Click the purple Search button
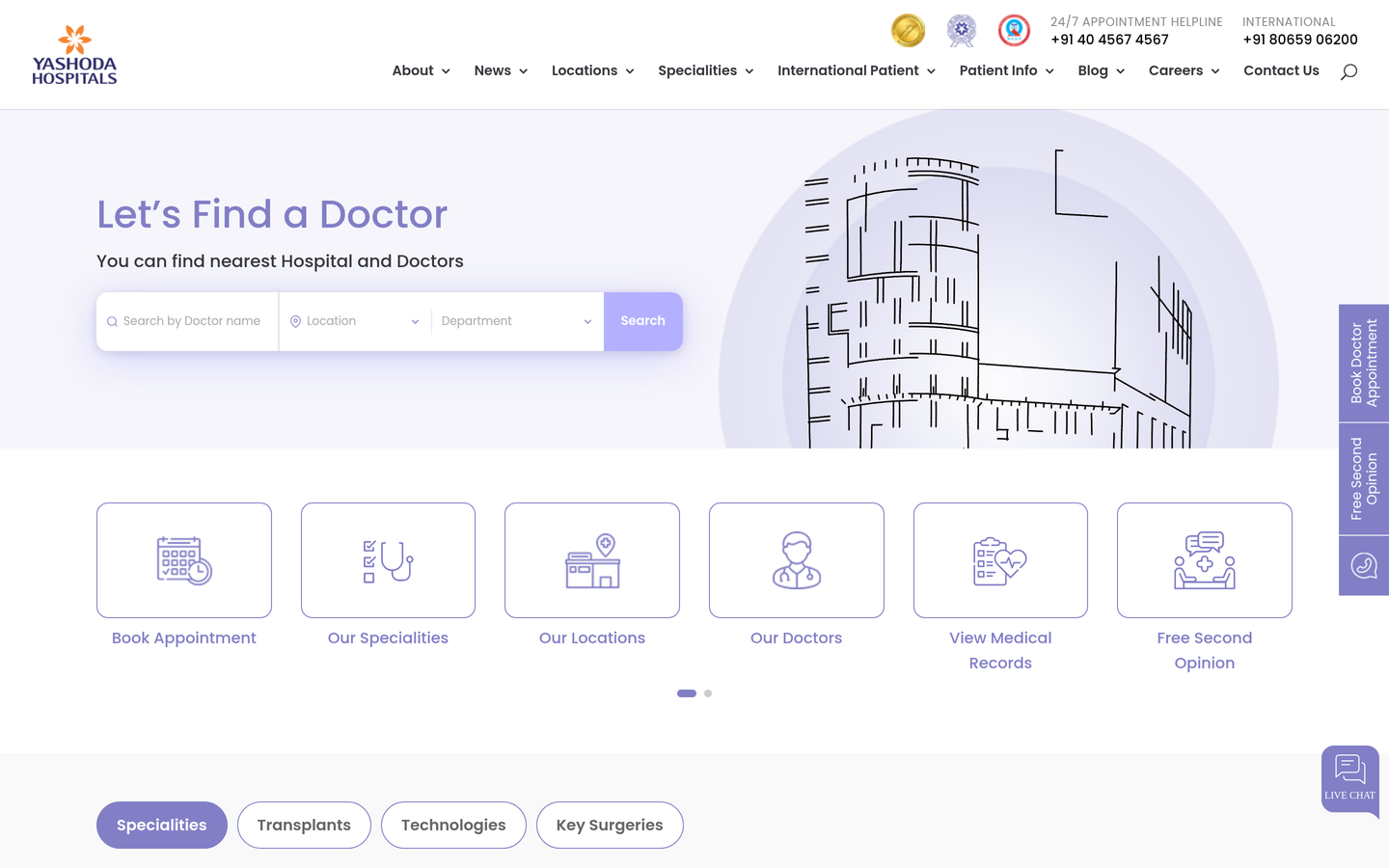Viewport: 1389px width, 868px height. tap(643, 321)
